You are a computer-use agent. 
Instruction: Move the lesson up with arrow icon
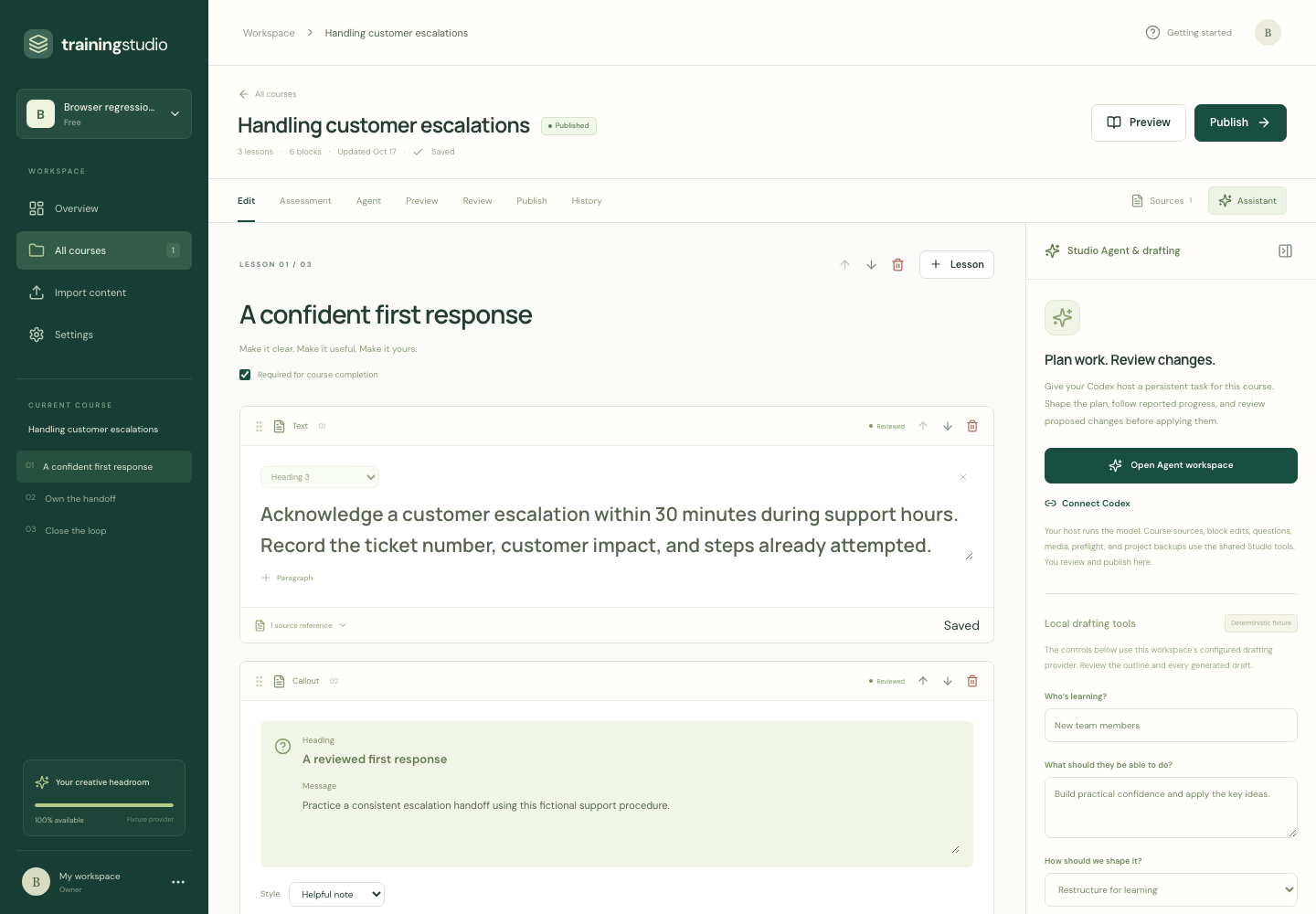844,265
